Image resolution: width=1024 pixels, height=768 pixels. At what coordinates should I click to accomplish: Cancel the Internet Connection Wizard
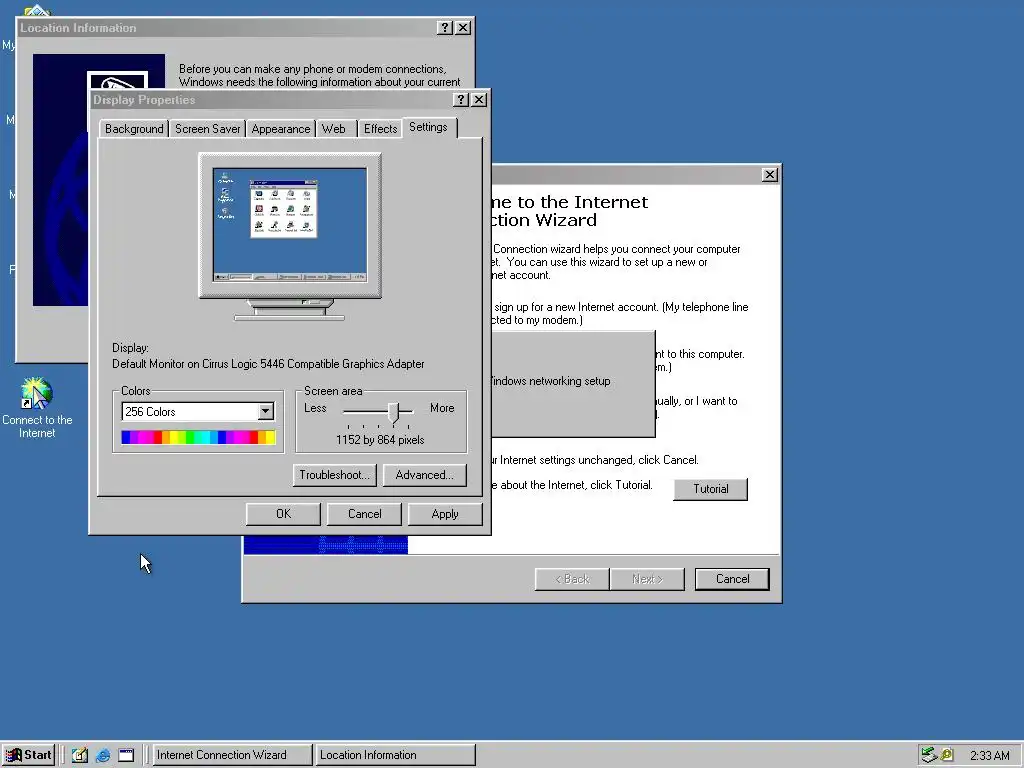coord(732,579)
